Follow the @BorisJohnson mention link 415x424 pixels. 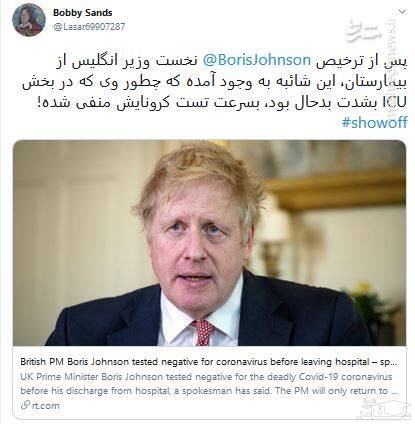(257, 60)
